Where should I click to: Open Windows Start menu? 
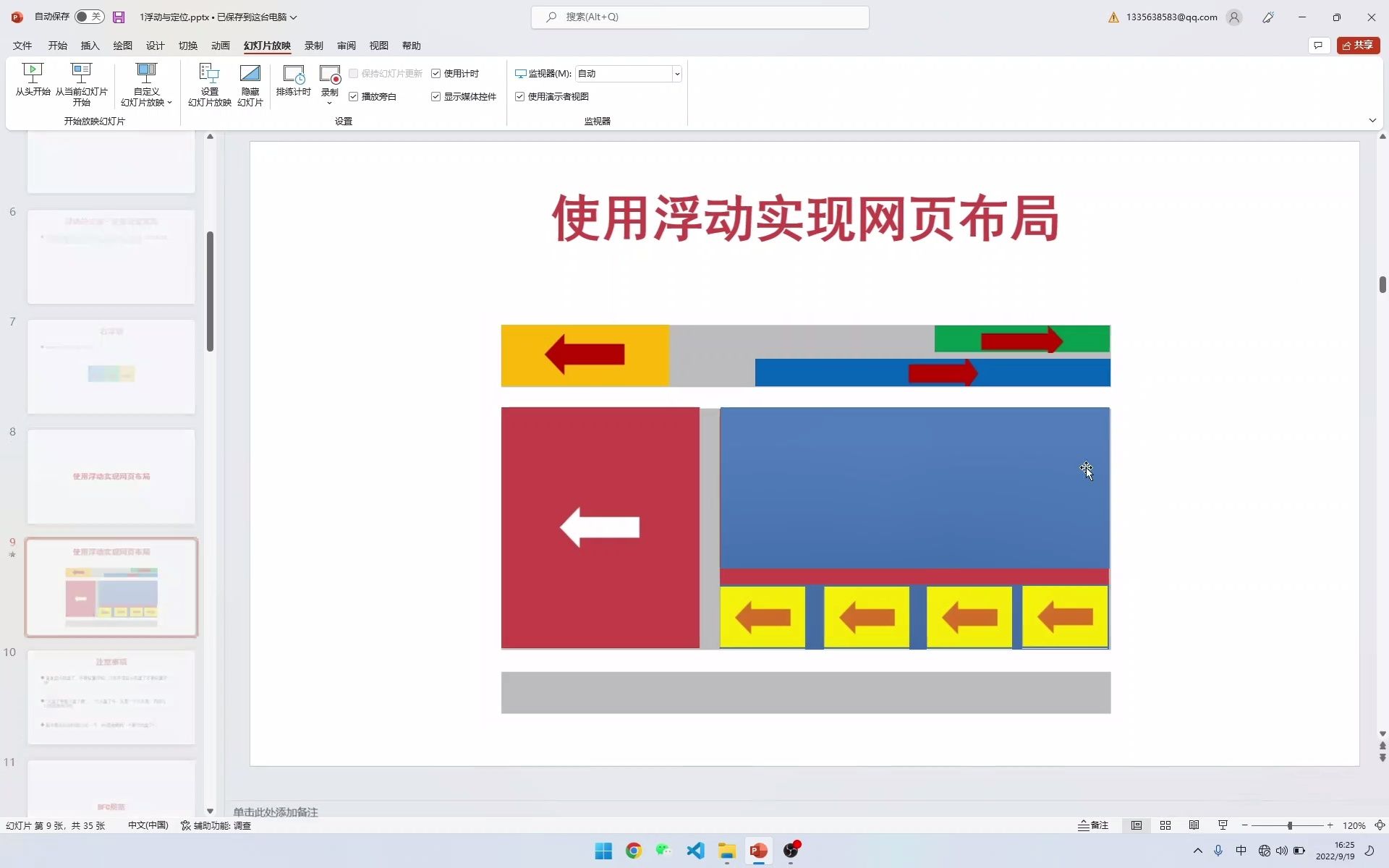(x=603, y=851)
